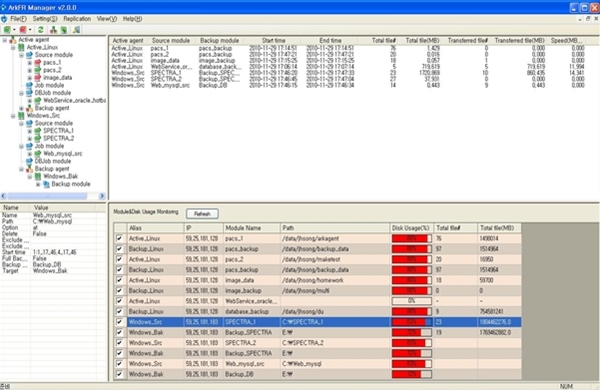Click the Alias column header
This screenshot has height=390, width=600.
tap(155, 228)
